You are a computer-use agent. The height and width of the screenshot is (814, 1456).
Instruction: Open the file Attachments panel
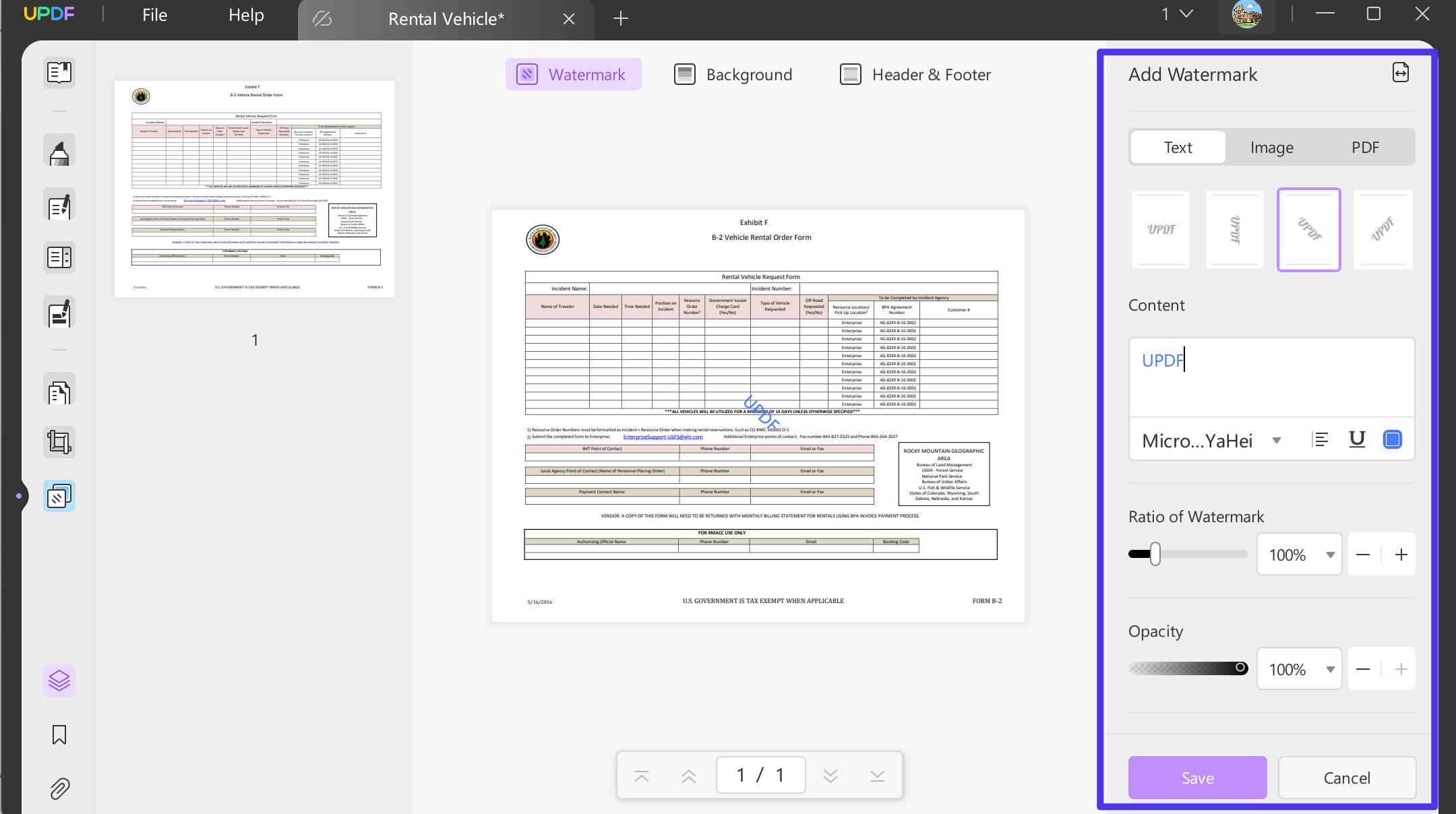click(59, 788)
